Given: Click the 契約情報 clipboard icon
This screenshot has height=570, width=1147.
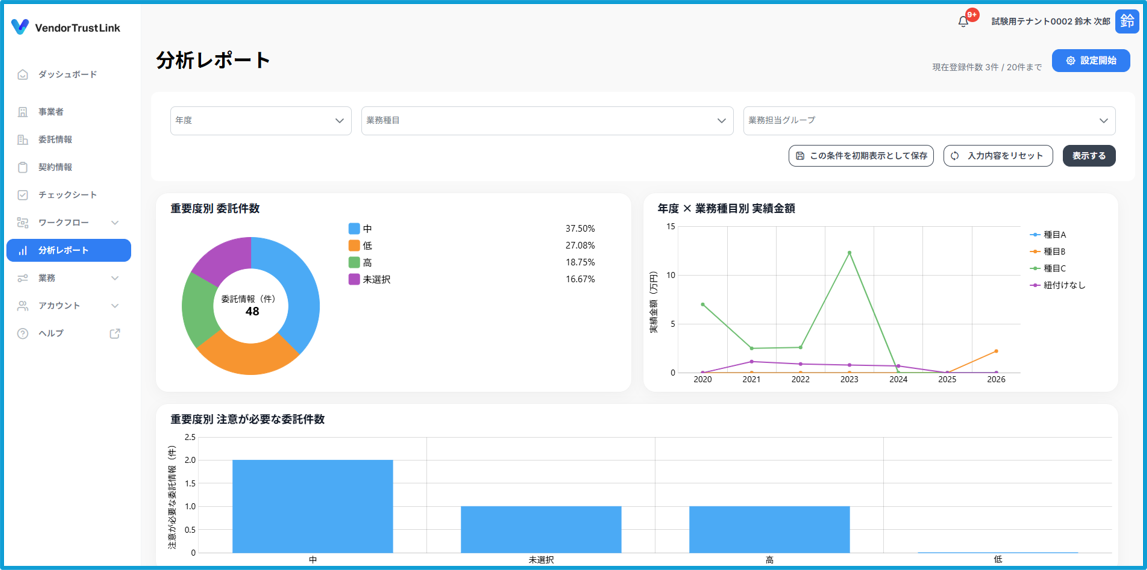Looking at the screenshot, I should [23, 167].
